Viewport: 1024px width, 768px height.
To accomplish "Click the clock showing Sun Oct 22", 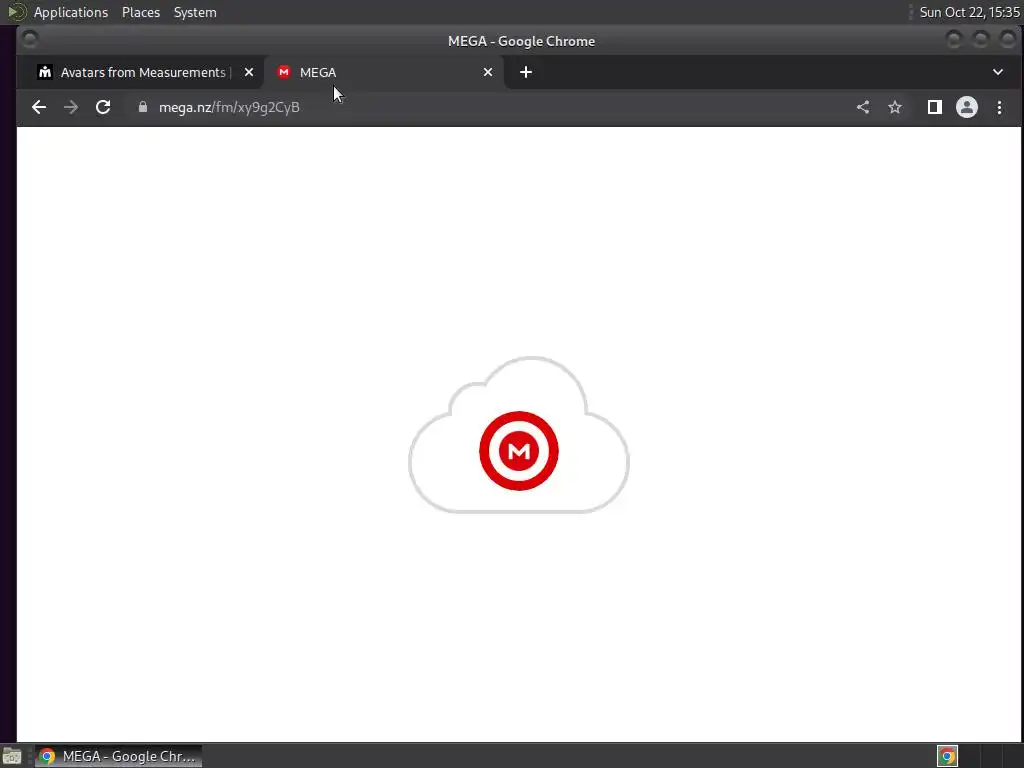I will (969, 12).
